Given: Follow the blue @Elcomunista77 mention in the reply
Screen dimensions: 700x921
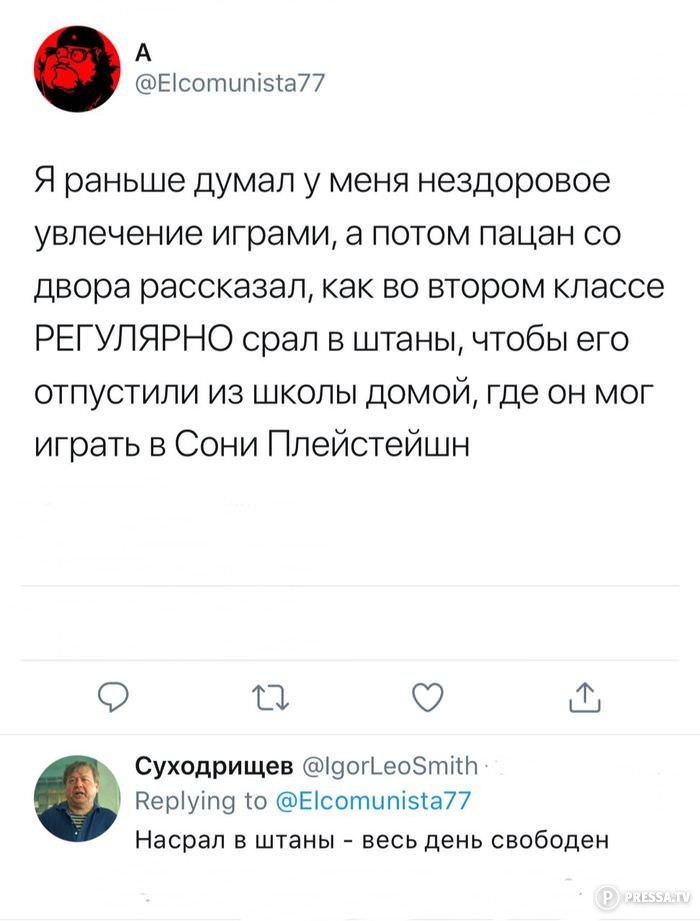Looking at the screenshot, I should (x=370, y=799).
